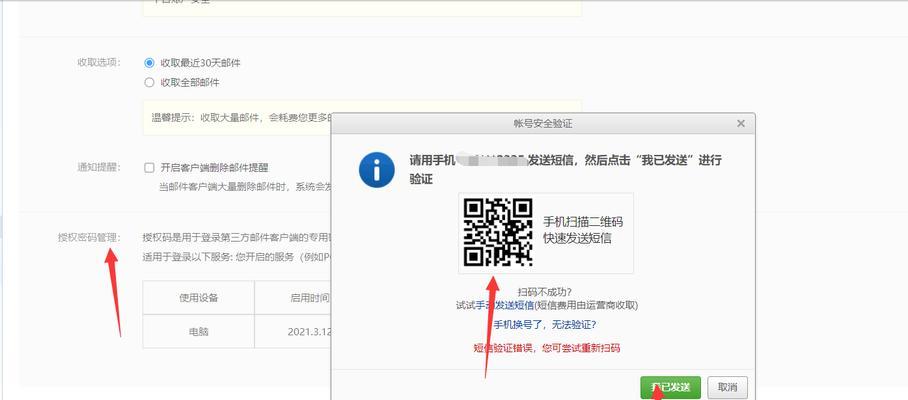The width and height of the screenshot is (908, 400).
Task: Click the 授权密码管理 label
Action: [x=89, y=237]
